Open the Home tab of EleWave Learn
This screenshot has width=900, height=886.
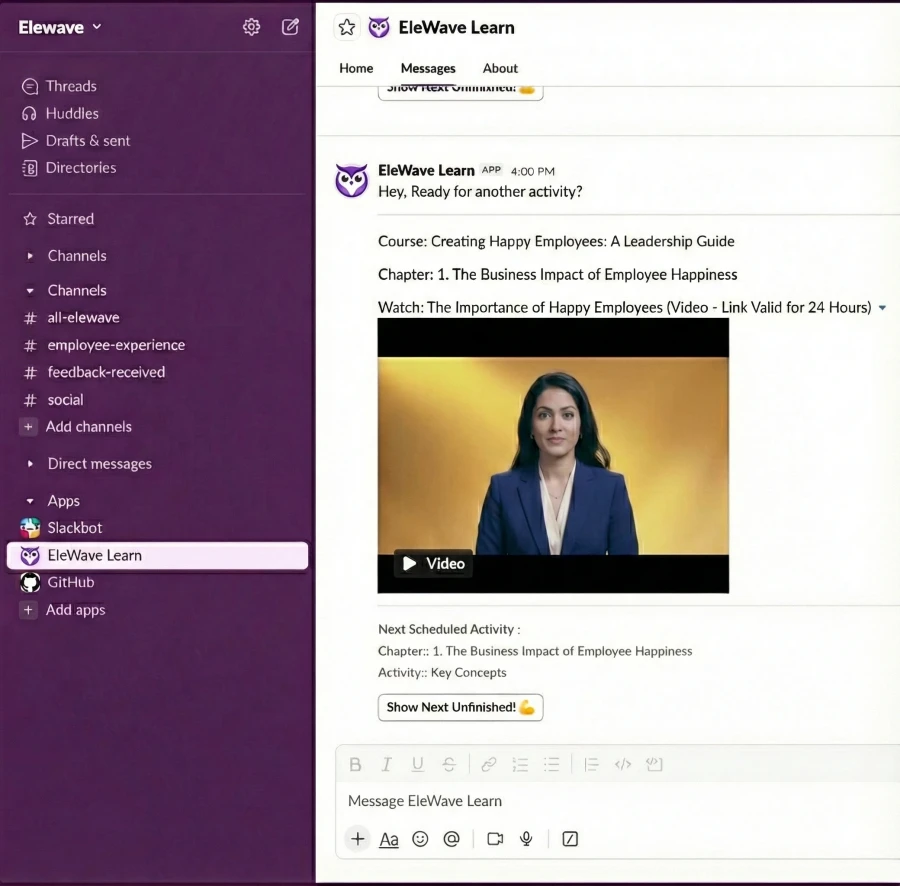[356, 68]
